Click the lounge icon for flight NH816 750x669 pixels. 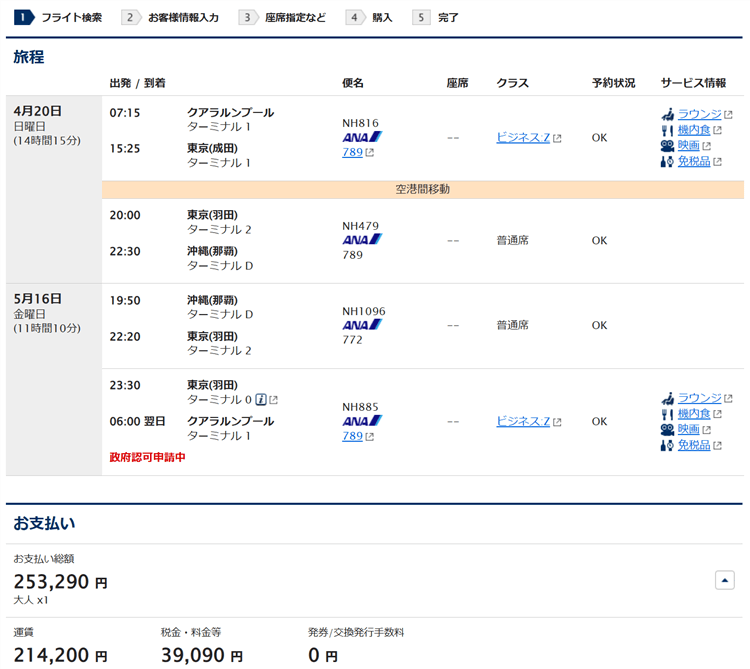point(667,115)
